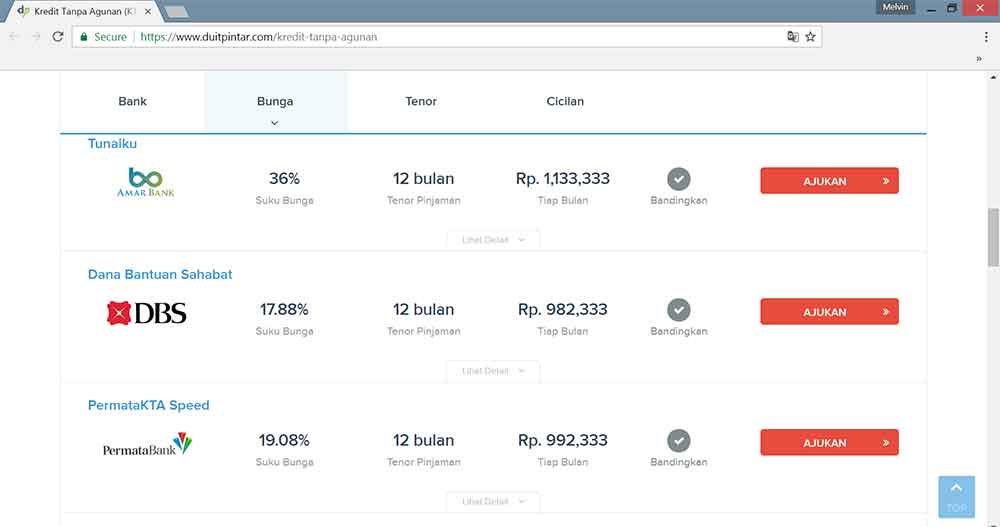1000x527 pixels.
Task: Click AJUKAN for the Tunaiku loan
Action: [x=829, y=181]
